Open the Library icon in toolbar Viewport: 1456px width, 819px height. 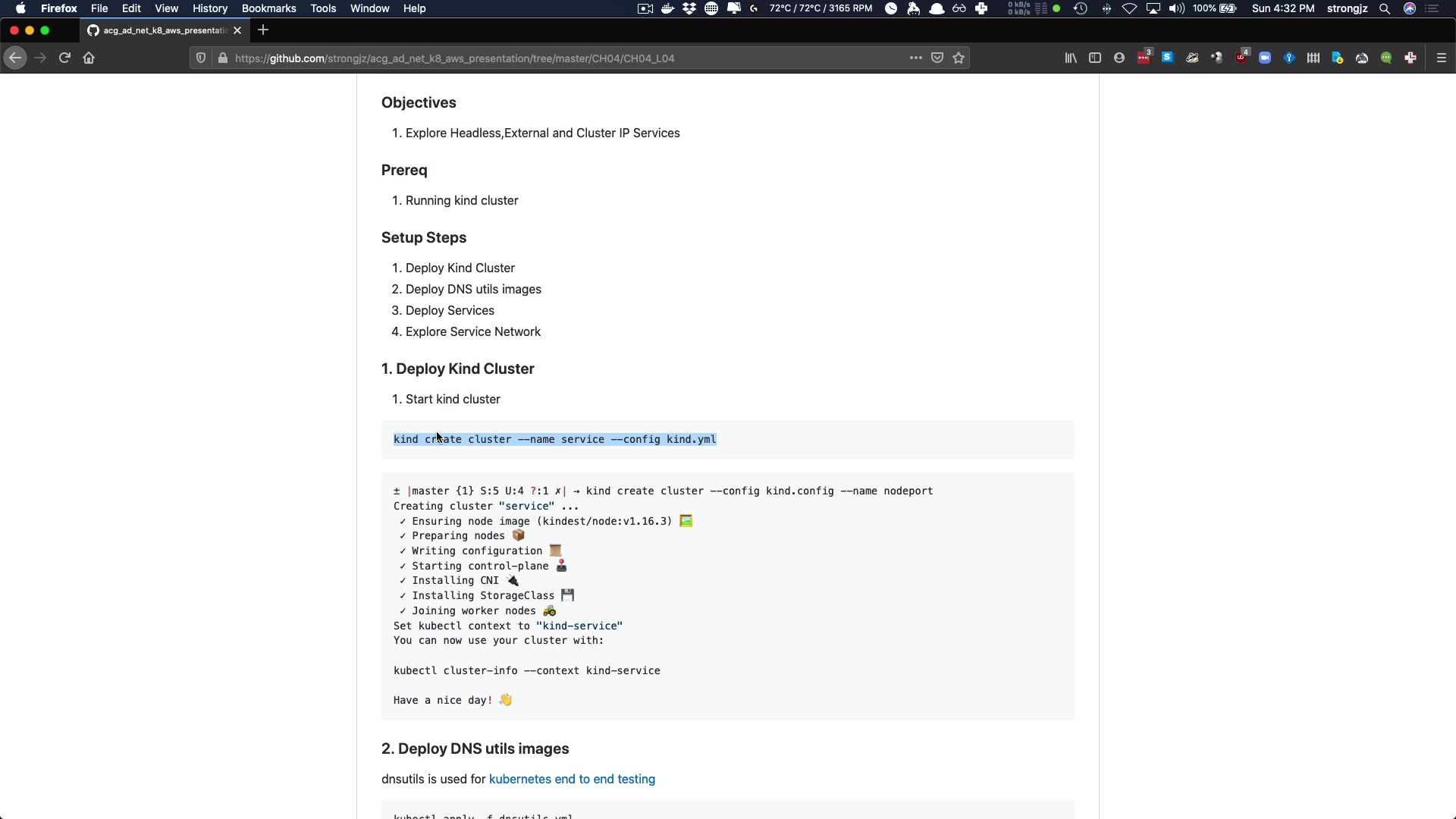point(1071,58)
